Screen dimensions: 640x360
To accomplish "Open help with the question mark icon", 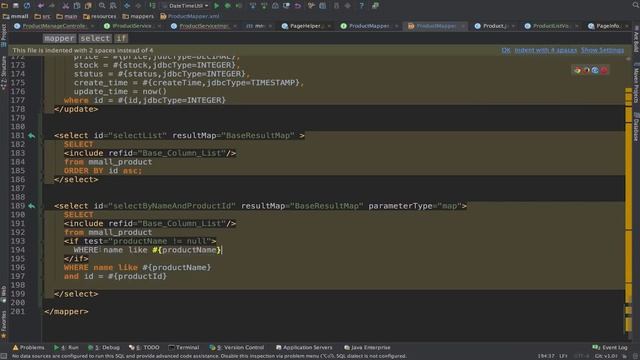I will coord(361,6).
